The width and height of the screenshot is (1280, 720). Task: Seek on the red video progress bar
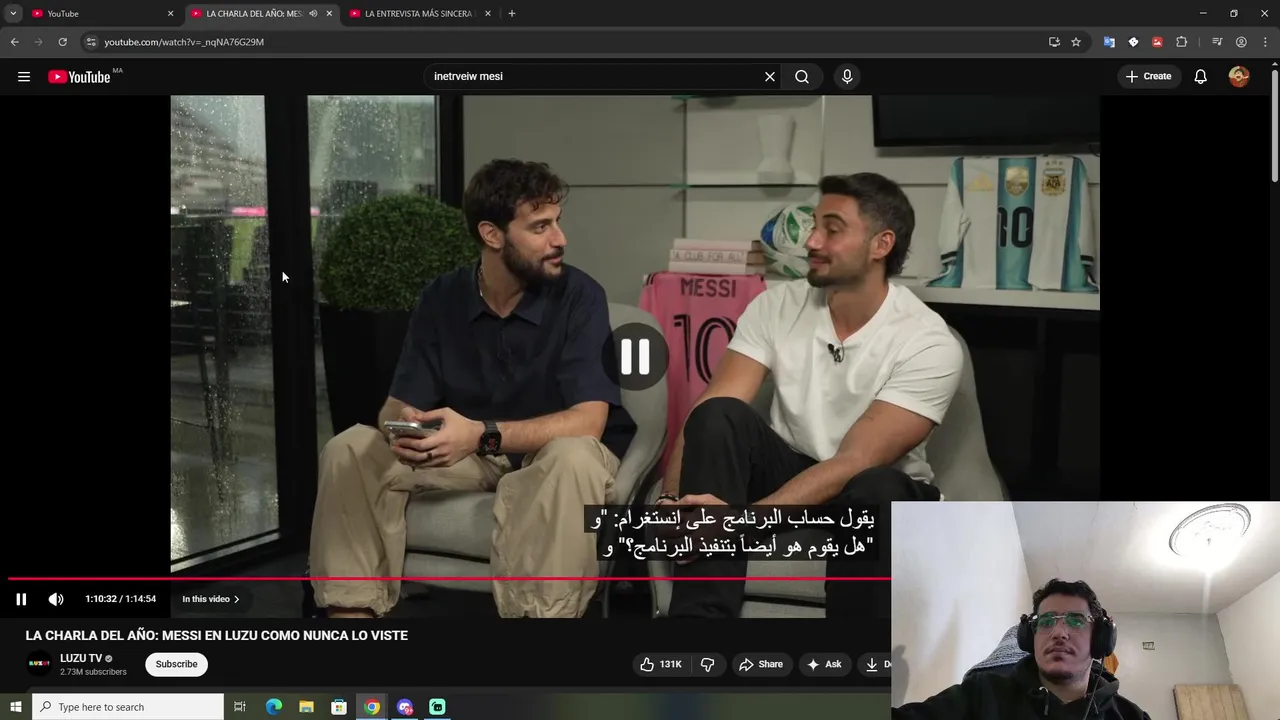pos(449,578)
